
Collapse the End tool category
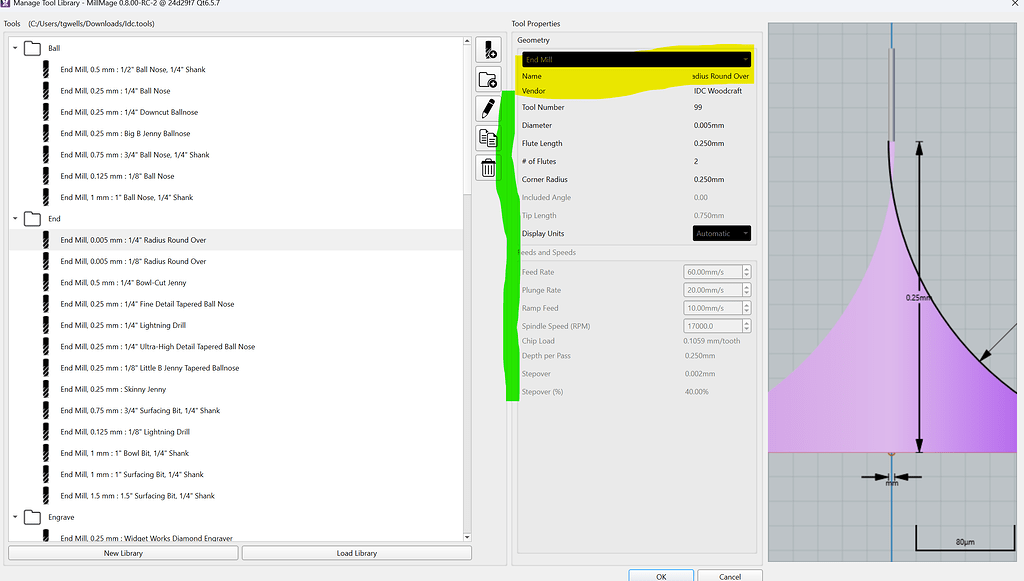tap(14, 218)
